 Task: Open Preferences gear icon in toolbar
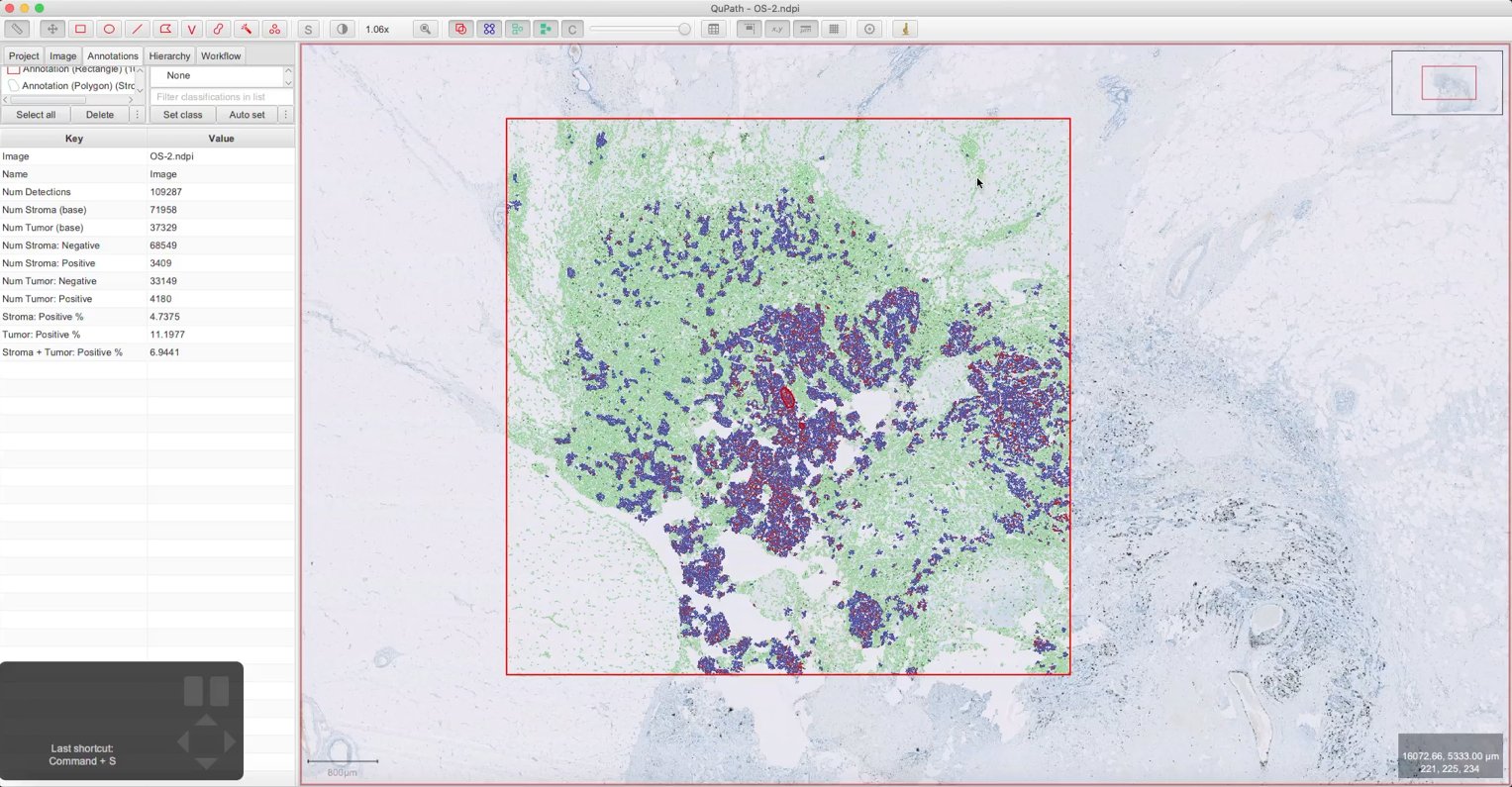point(869,29)
